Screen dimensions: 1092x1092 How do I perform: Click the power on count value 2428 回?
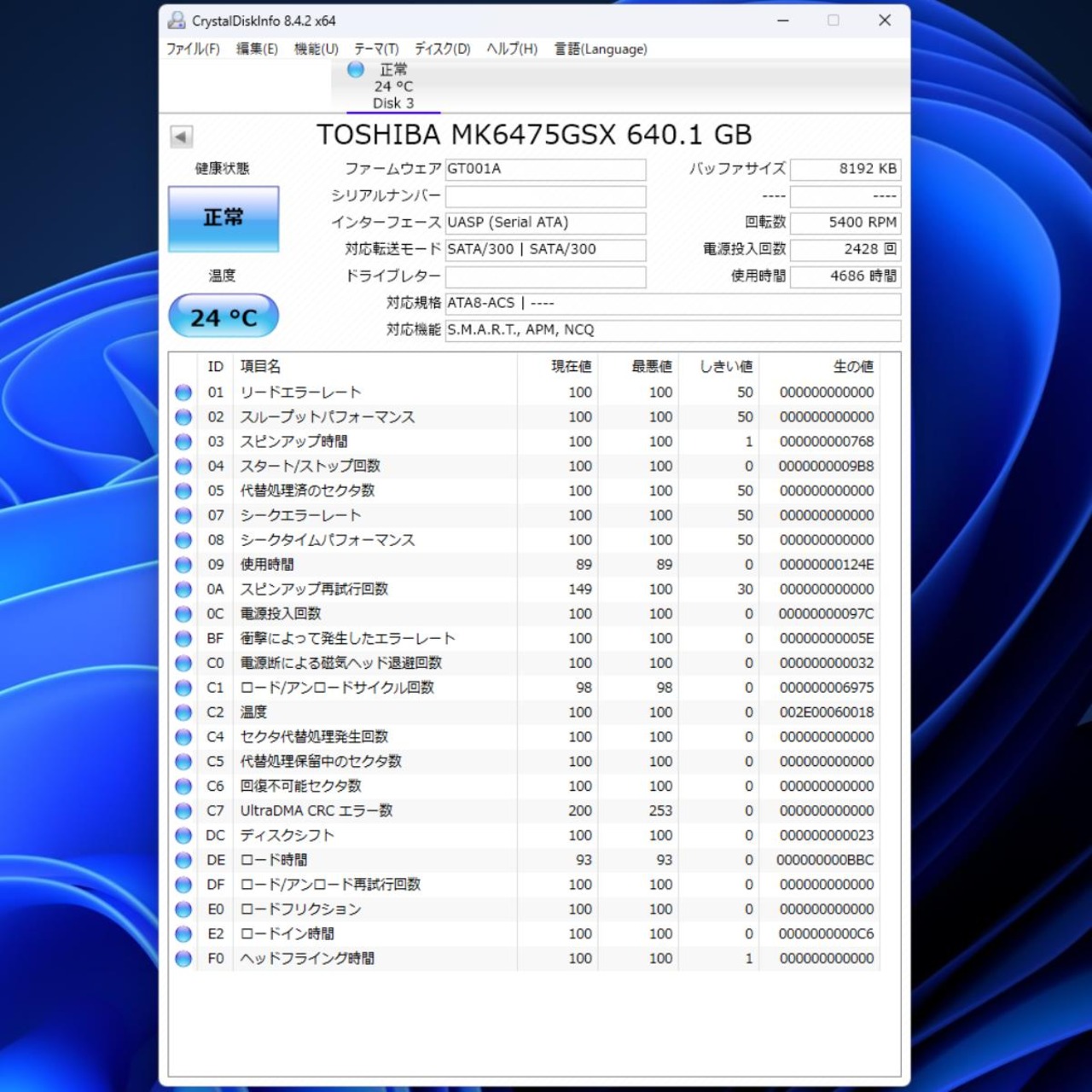[x=845, y=249]
